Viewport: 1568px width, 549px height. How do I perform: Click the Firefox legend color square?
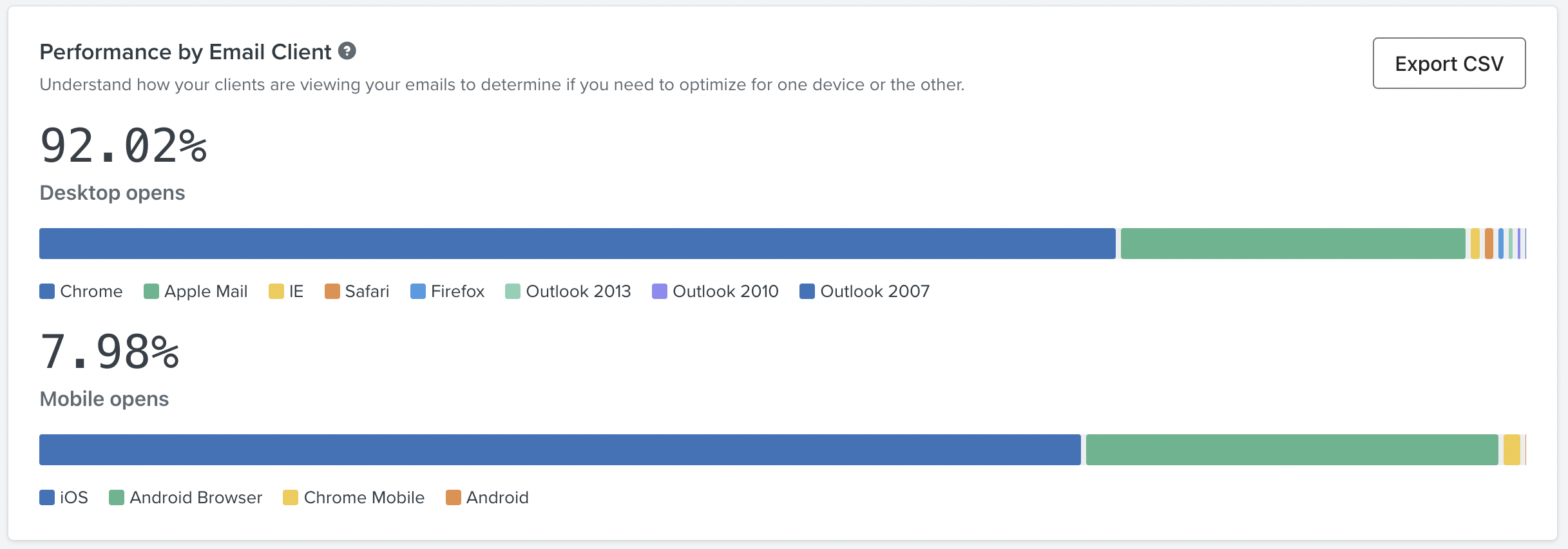[x=417, y=291]
